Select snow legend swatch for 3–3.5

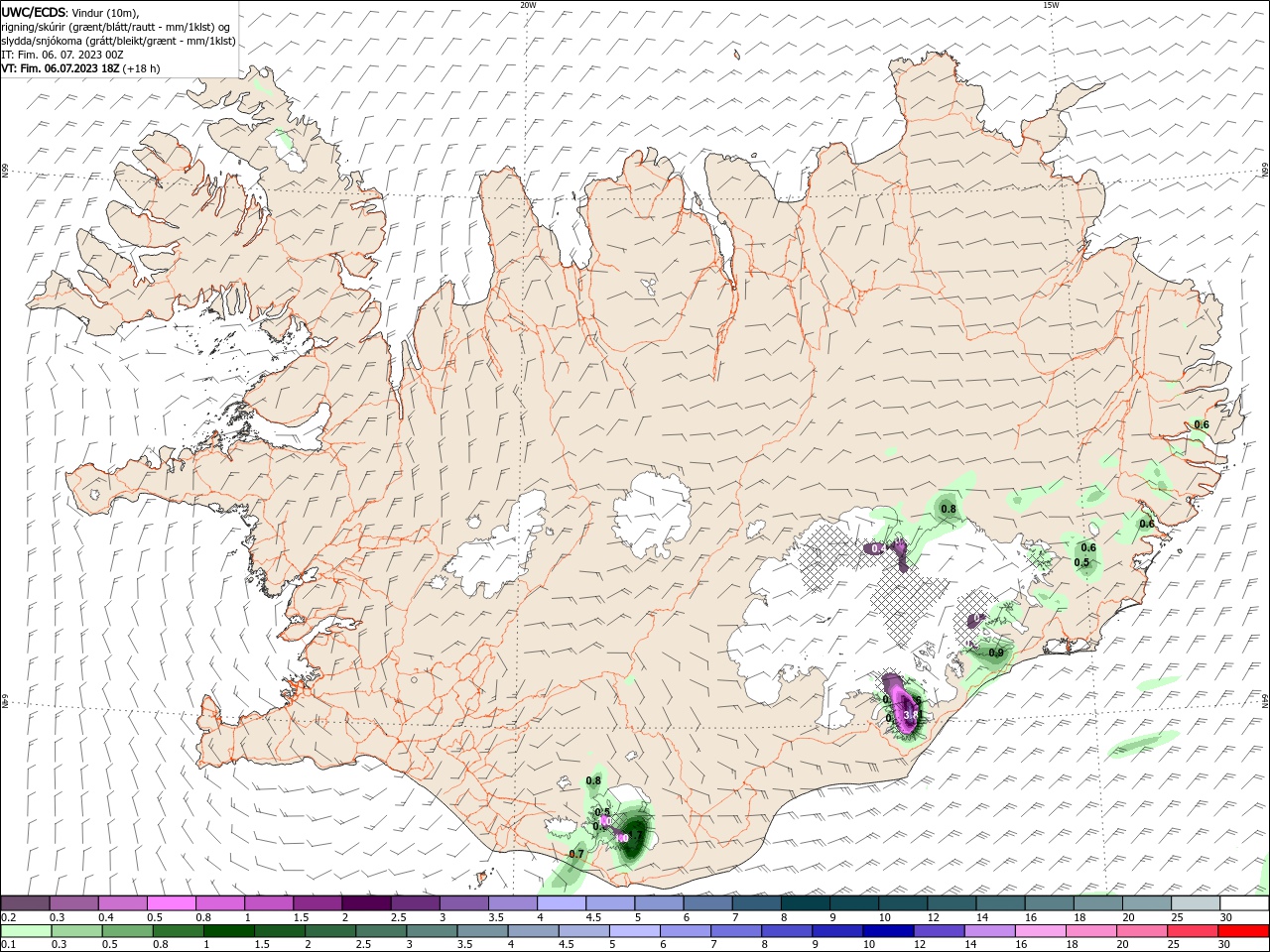[463, 902]
